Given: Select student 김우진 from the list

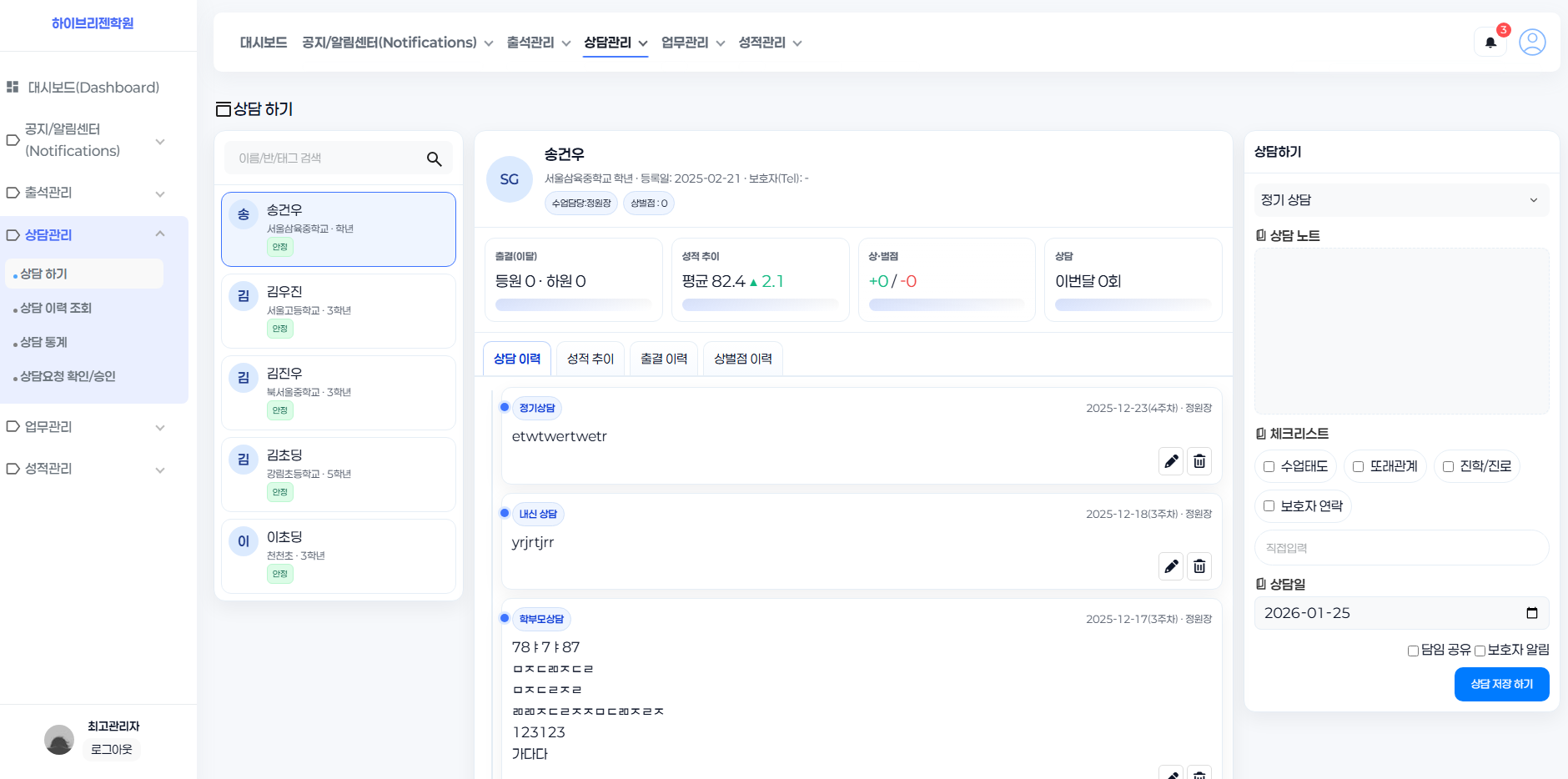Looking at the screenshot, I should point(338,310).
